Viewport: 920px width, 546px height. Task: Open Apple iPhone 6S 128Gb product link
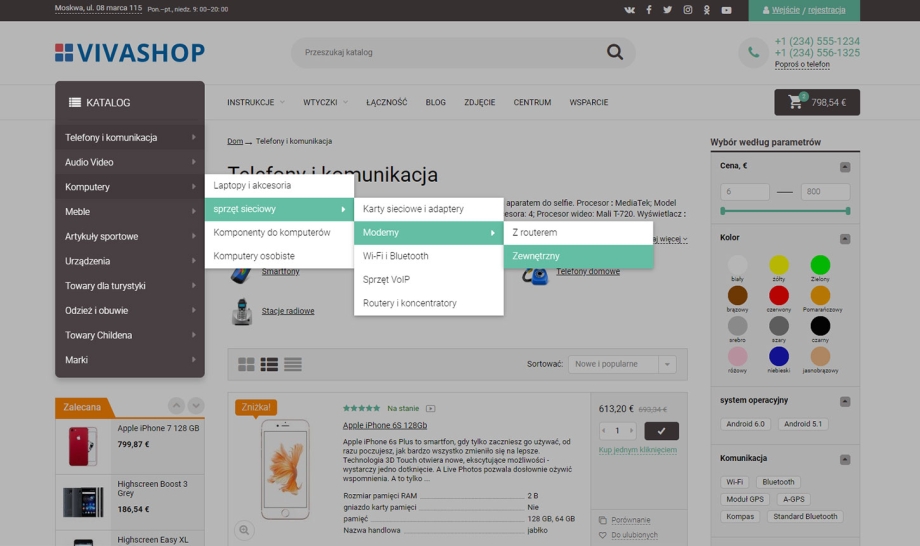[385, 425]
